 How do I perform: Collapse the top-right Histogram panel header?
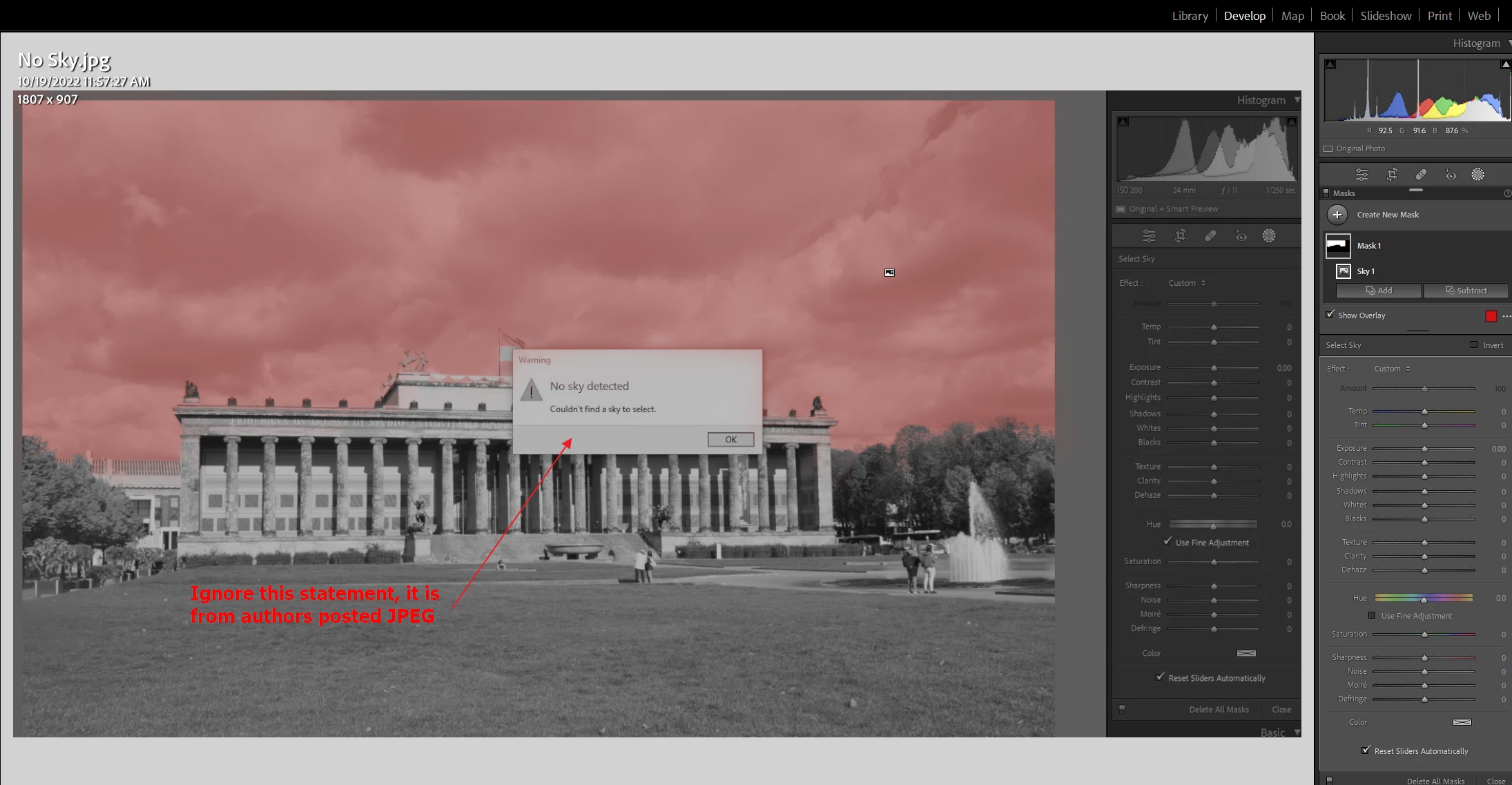[1477, 43]
